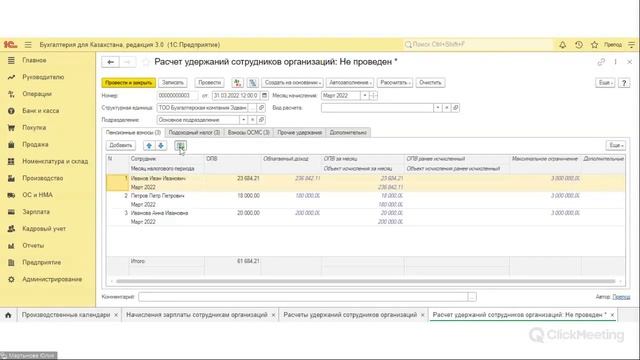This screenshot has width=640, height=360.
Task: Select row Иванов Иван Иванович
Action: point(365,183)
